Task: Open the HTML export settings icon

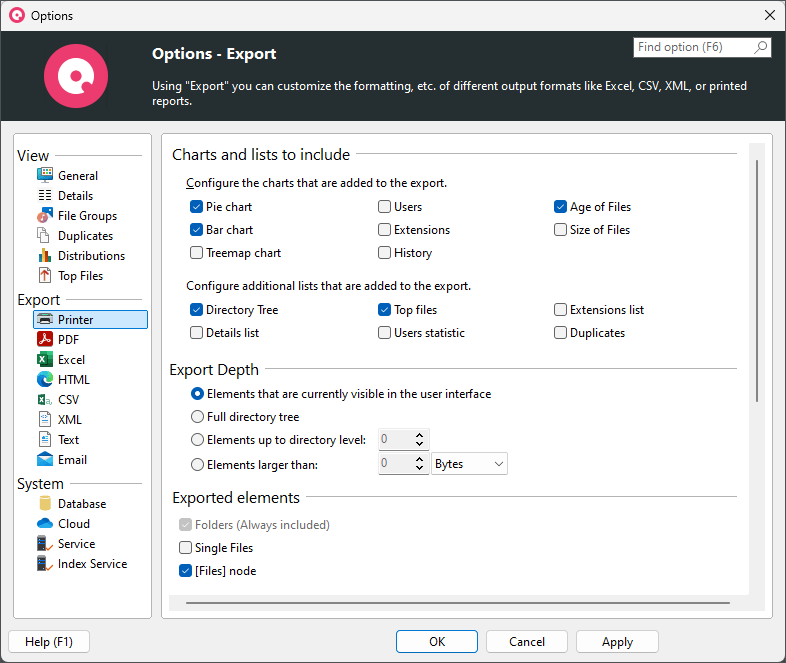Action: coord(45,380)
